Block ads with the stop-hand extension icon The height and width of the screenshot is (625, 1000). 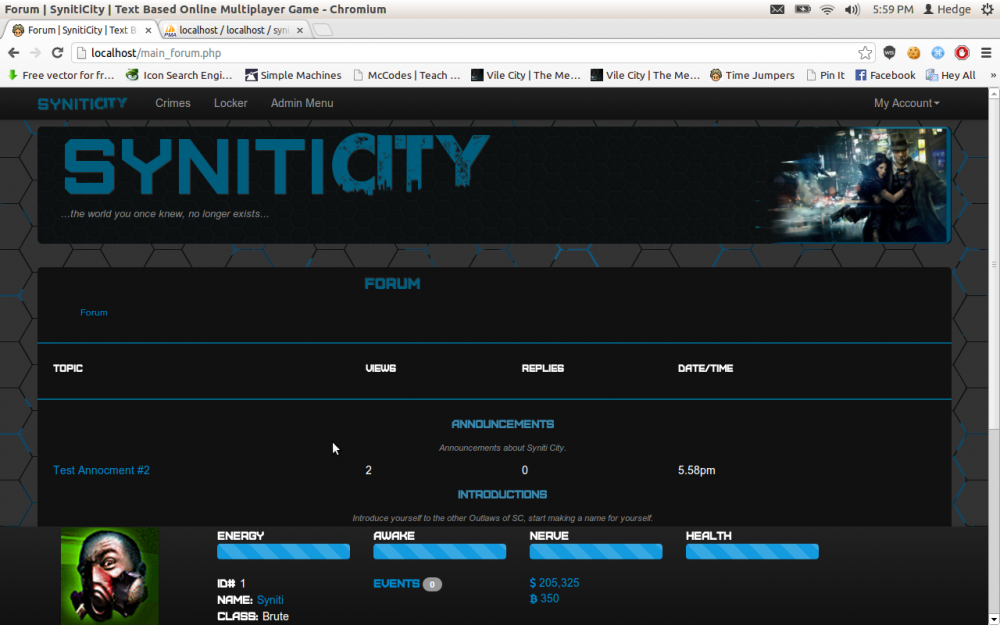(x=961, y=52)
